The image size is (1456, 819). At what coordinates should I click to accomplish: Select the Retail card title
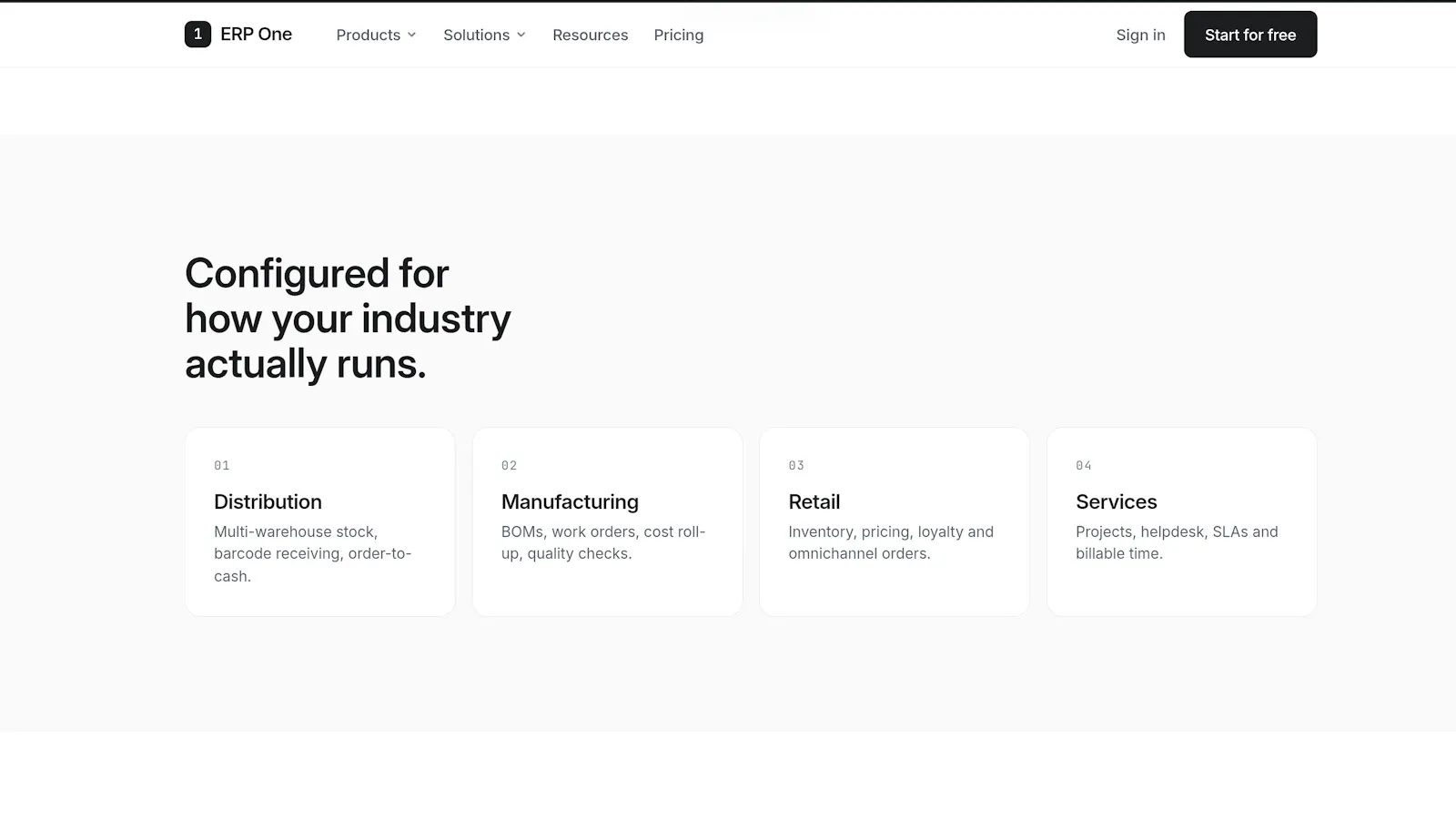(814, 501)
